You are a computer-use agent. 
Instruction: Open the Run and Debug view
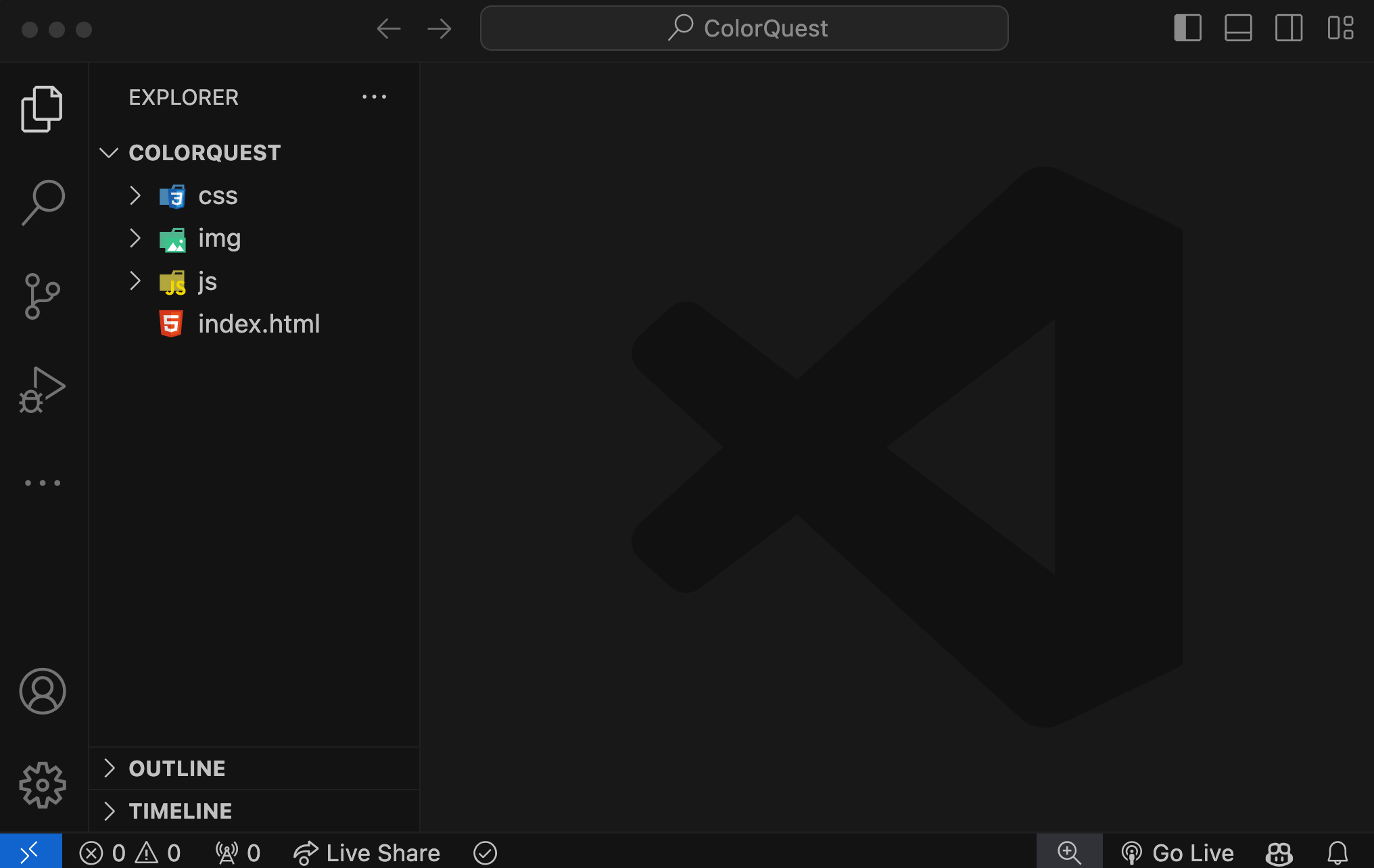42,390
